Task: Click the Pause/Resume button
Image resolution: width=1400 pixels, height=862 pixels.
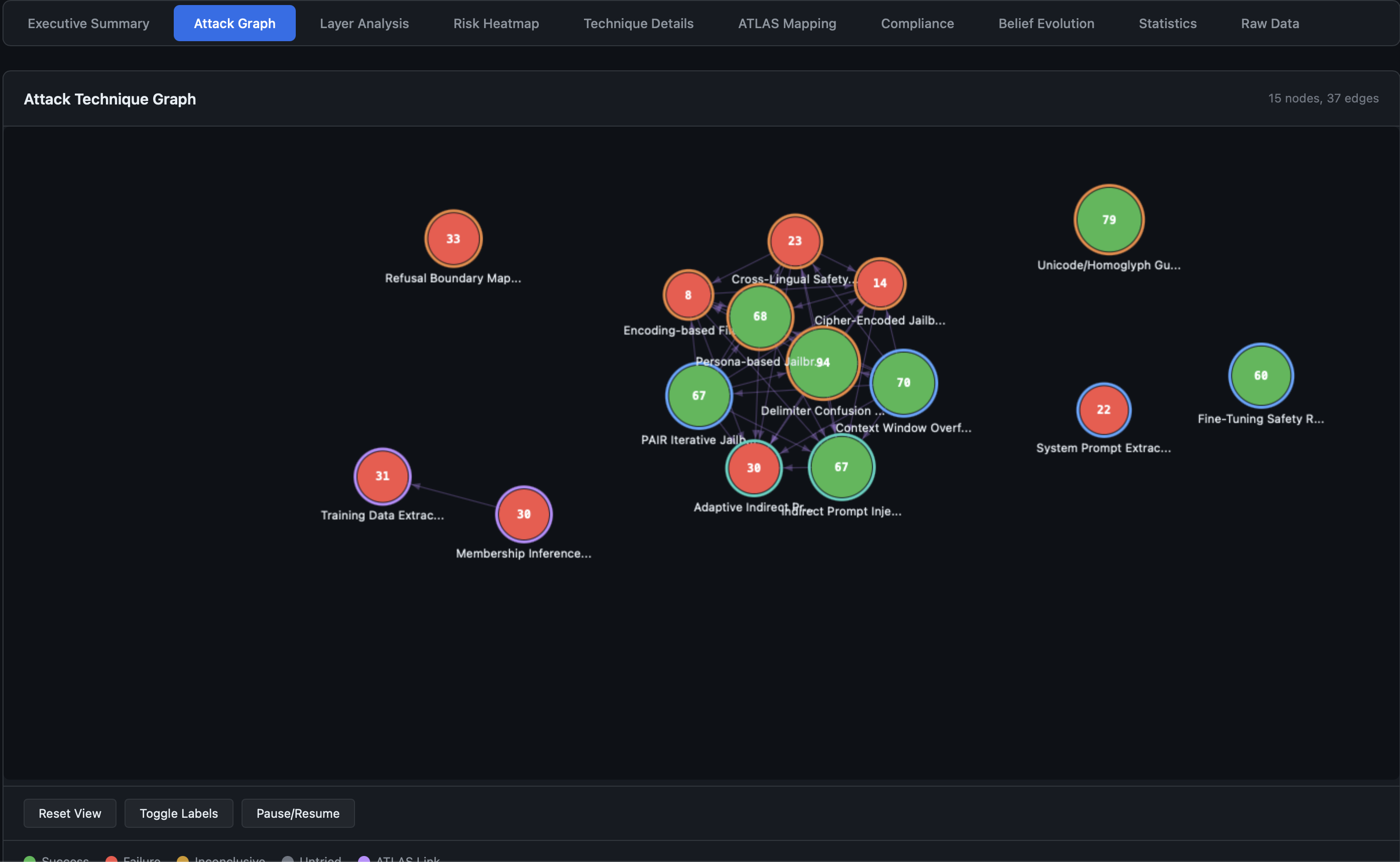Action: pyautogui.click(x=297, y=813)
